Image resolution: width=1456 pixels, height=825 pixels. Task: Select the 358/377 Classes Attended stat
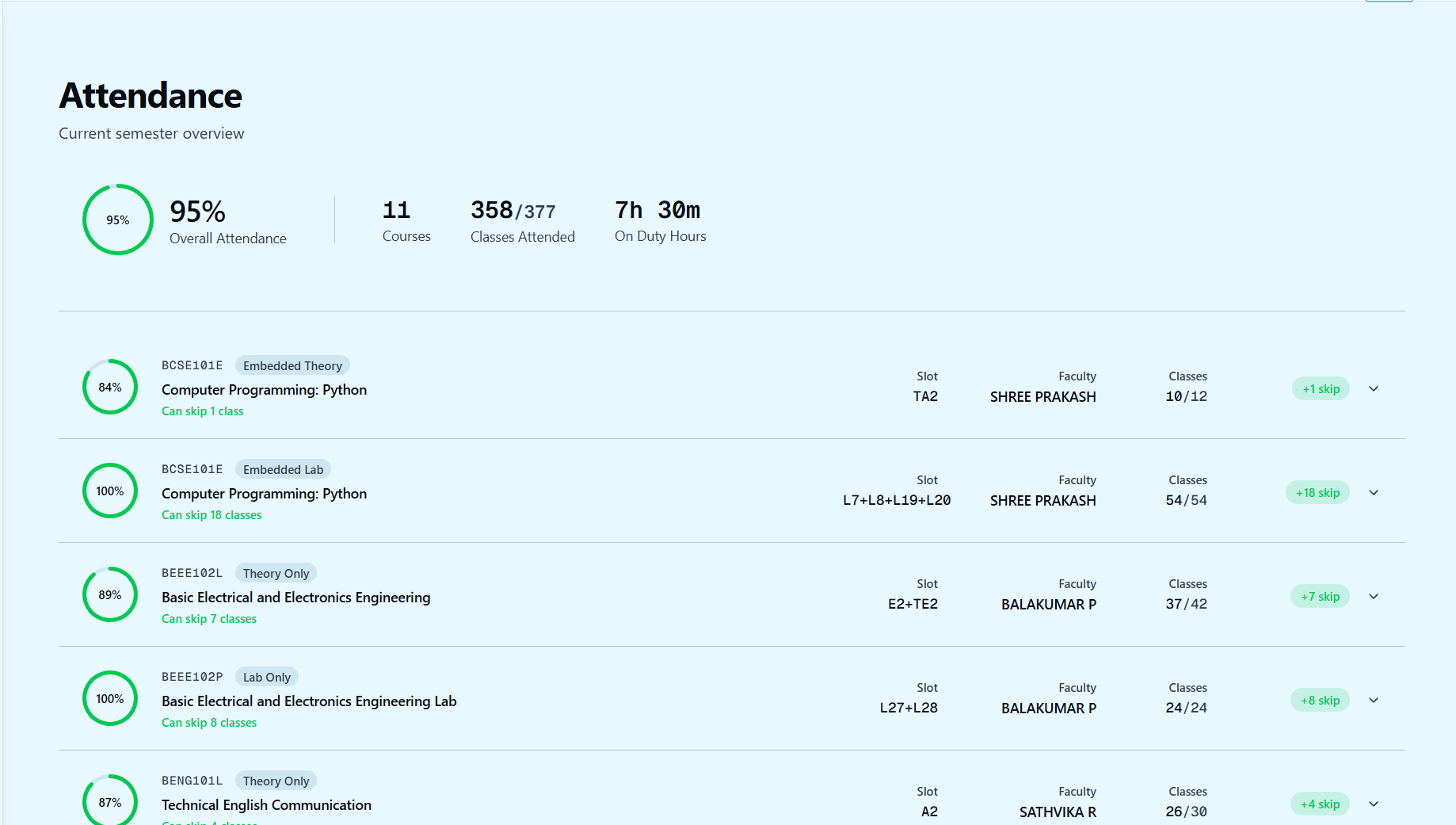pos(522,220)
